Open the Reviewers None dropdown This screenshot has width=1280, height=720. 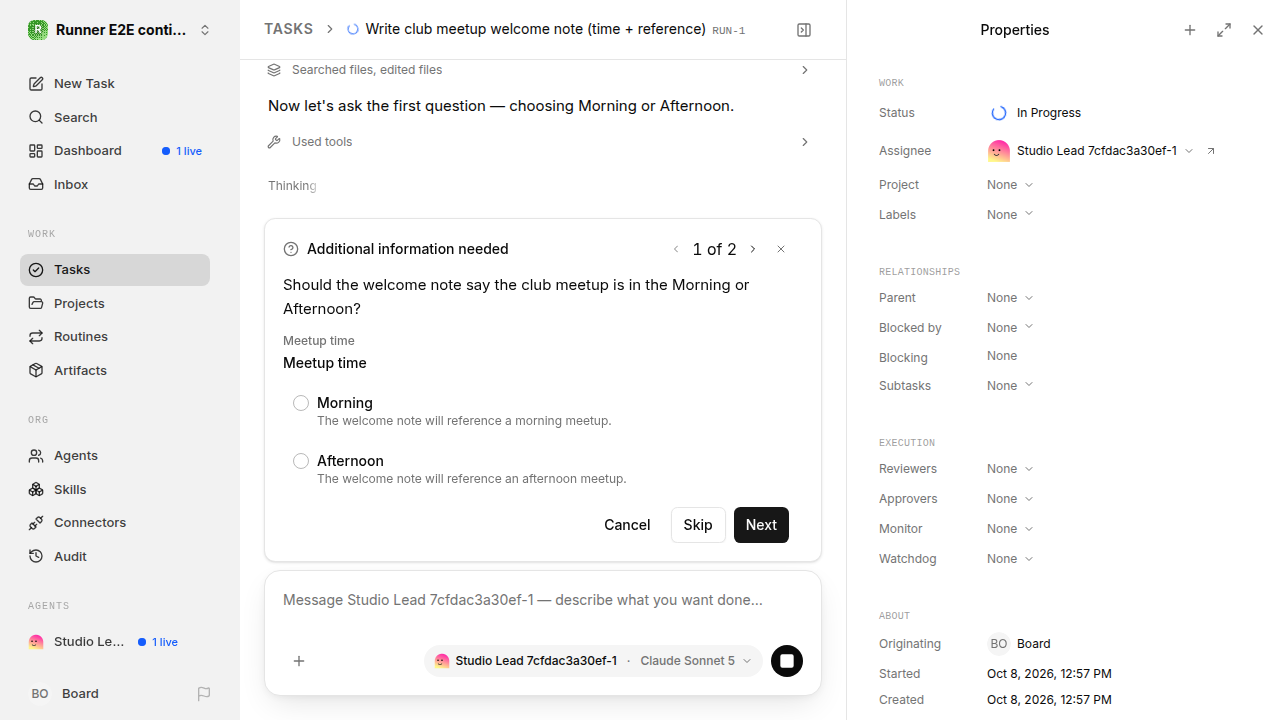1010,469
